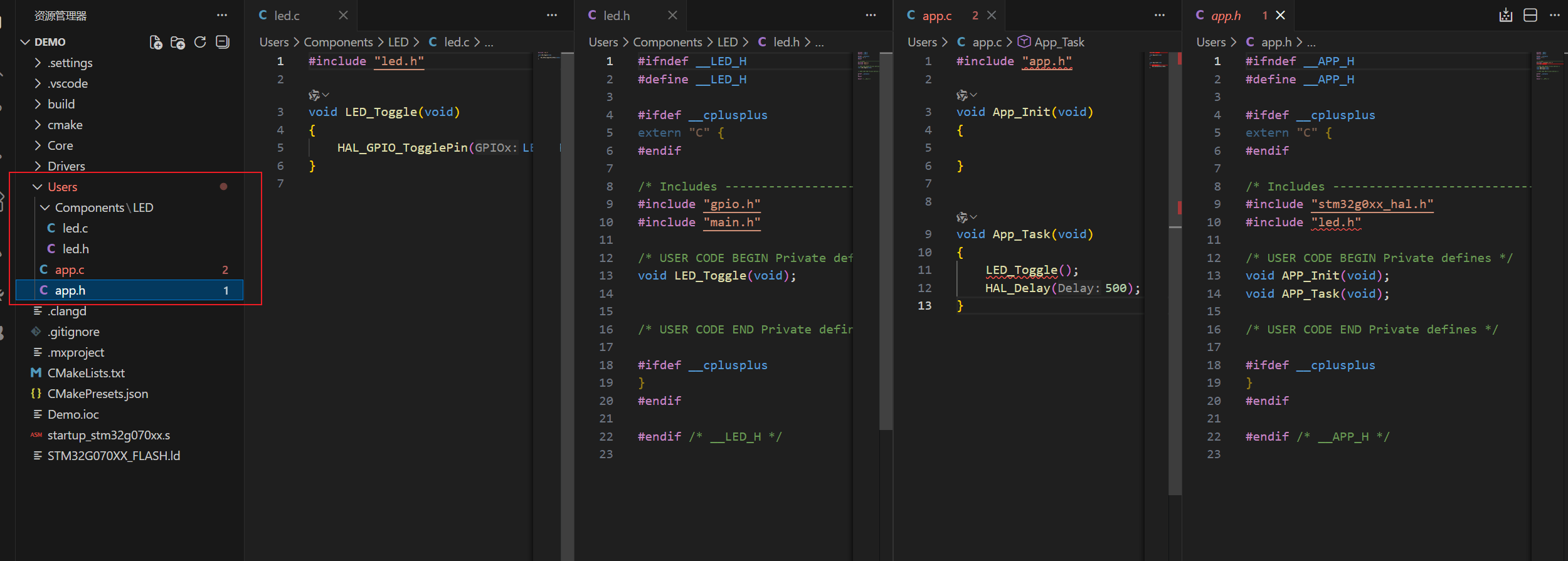The width and height of the screenshot is (1568, 561).
Task: Select the led.h editor tab
Action: [x=616, y=16]
